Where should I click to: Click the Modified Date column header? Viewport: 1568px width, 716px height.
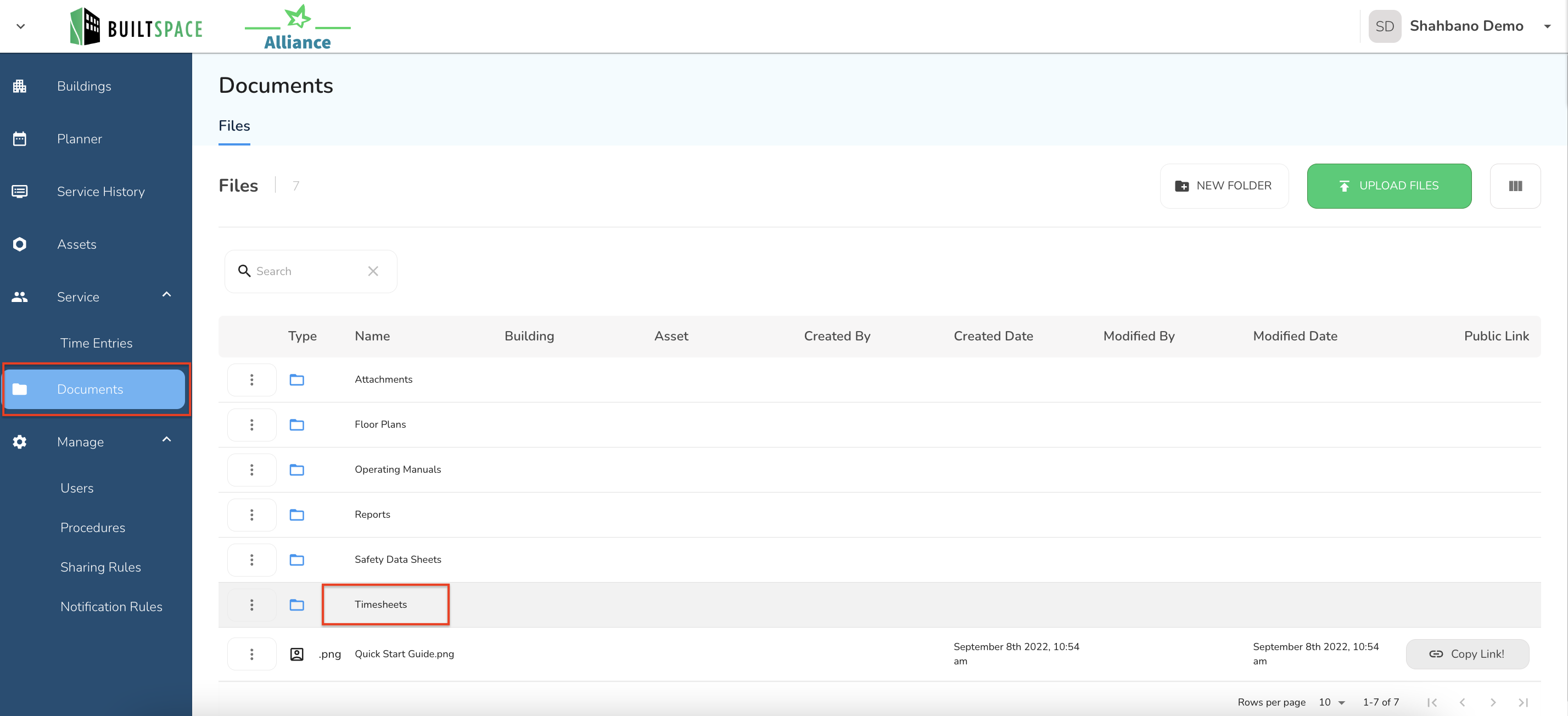[x=1295, y=336]
